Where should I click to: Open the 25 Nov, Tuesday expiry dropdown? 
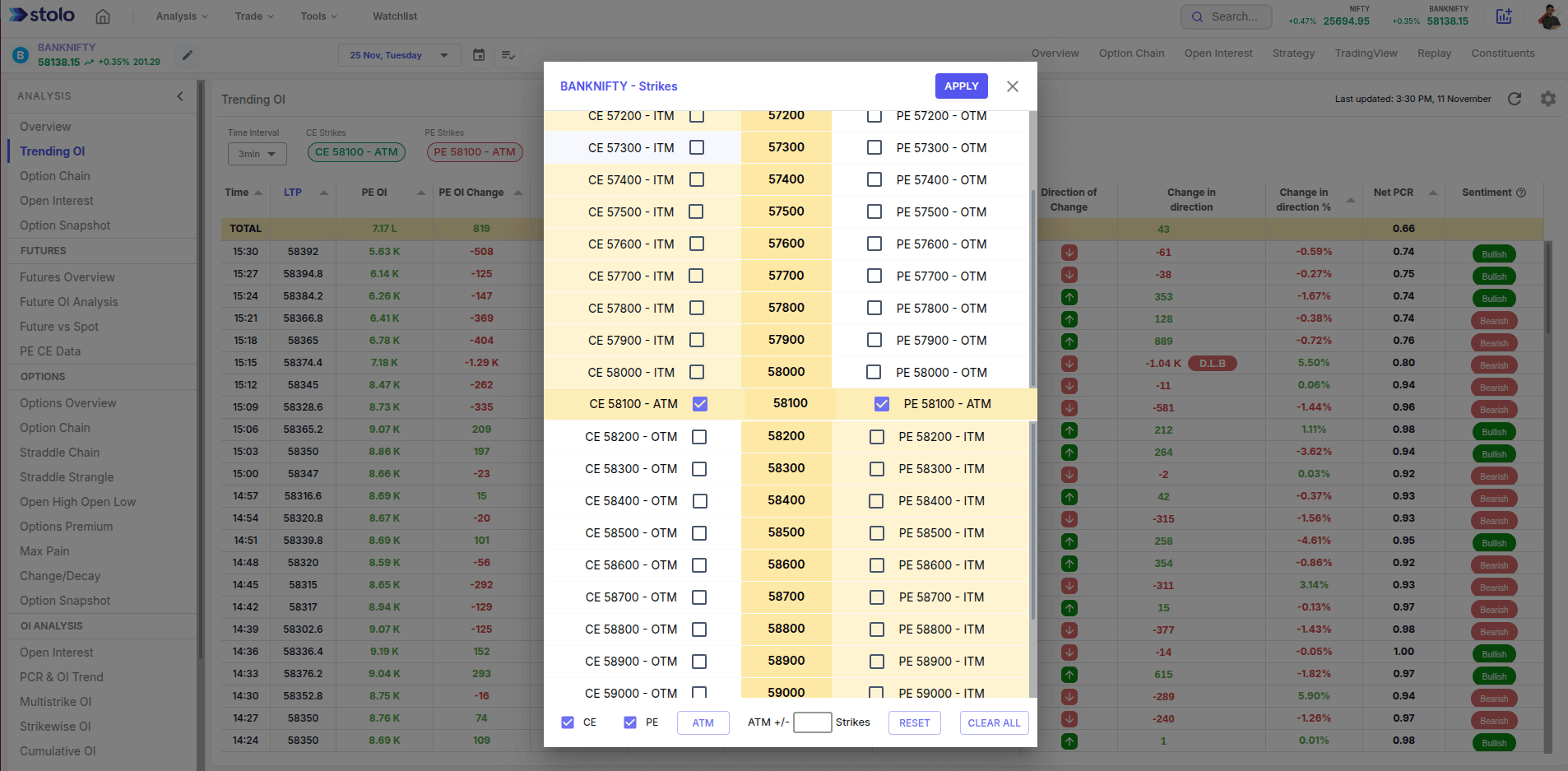[x=398, y=55]
